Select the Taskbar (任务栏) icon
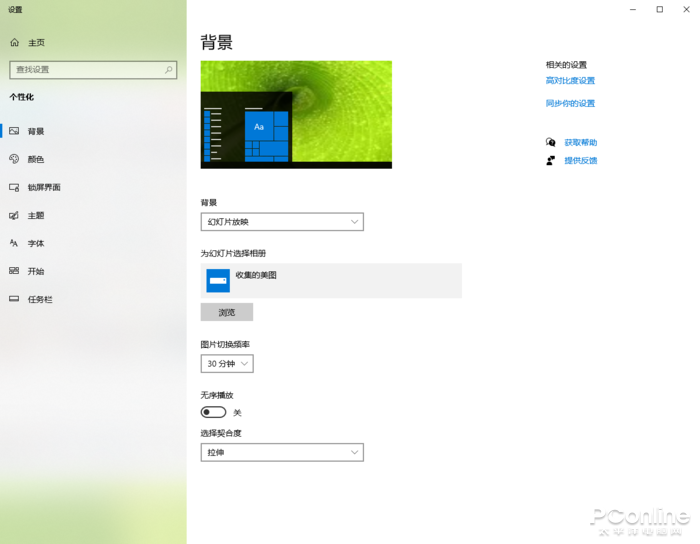Viewport: 700px width, 544px height. click(x=14, y=299)
